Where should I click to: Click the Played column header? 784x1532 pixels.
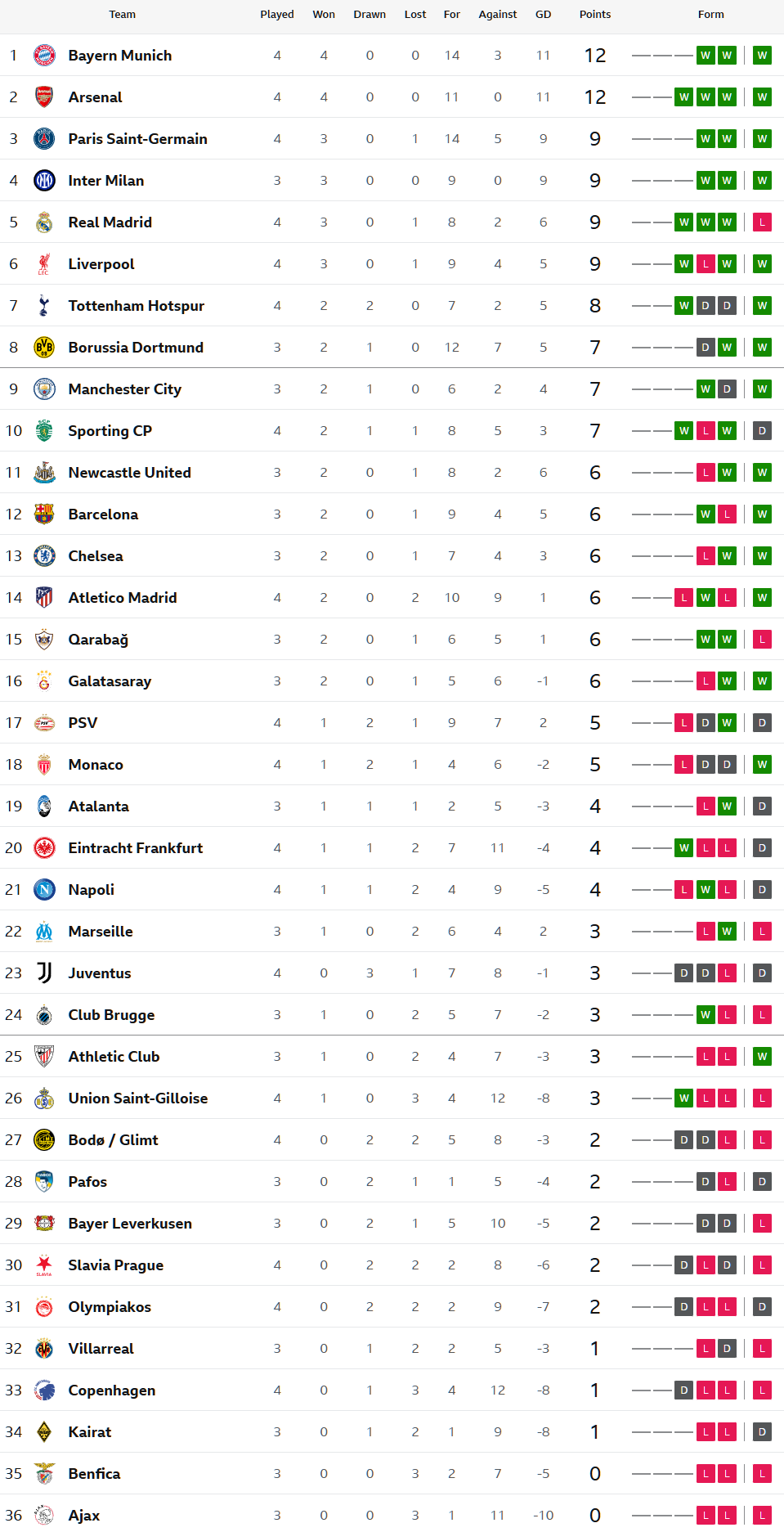pyautogui.click(x=277, y=15)
